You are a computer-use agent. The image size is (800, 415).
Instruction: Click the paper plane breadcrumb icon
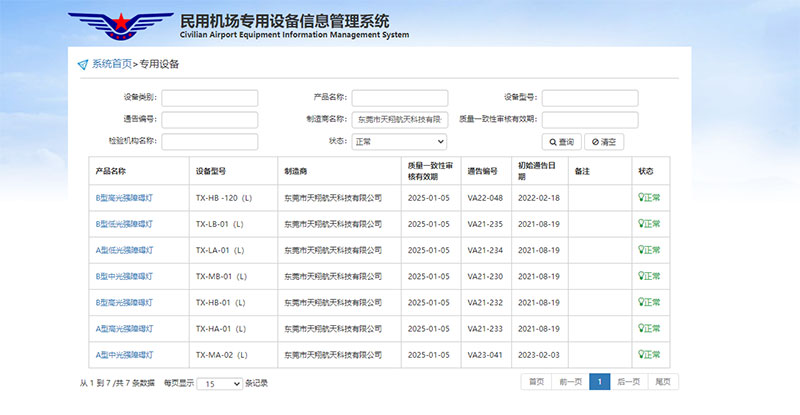pos(82,64)
